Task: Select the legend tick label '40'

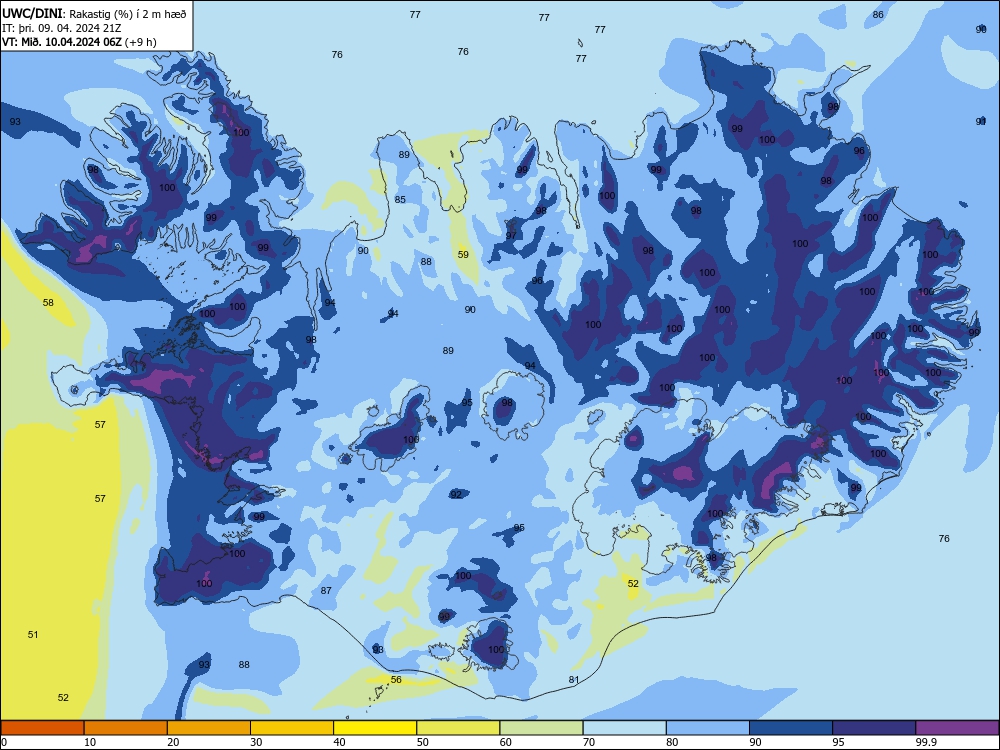Action: point(339,742)
